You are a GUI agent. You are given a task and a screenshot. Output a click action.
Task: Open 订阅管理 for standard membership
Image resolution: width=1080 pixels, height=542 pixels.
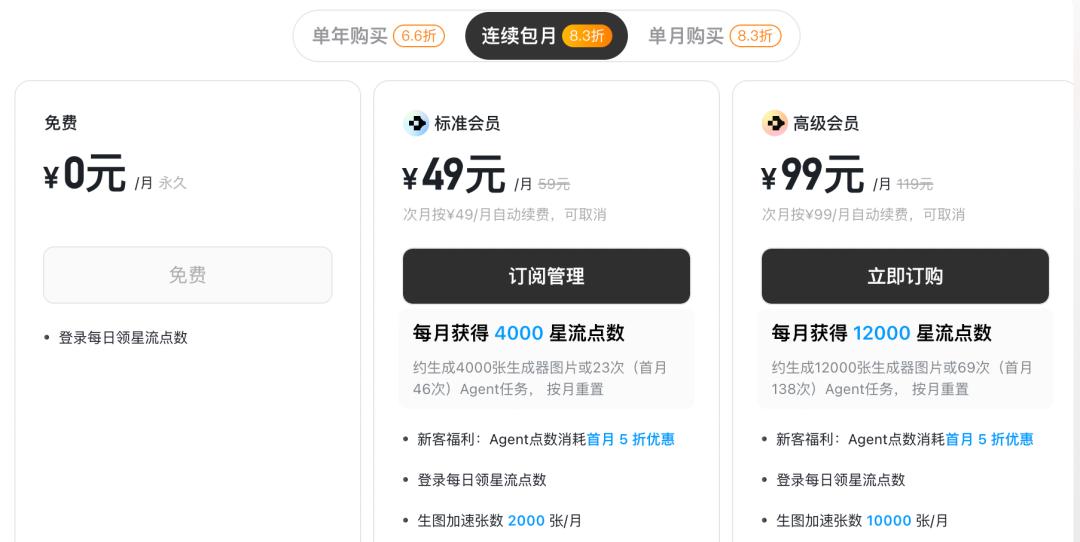(546, 276)
